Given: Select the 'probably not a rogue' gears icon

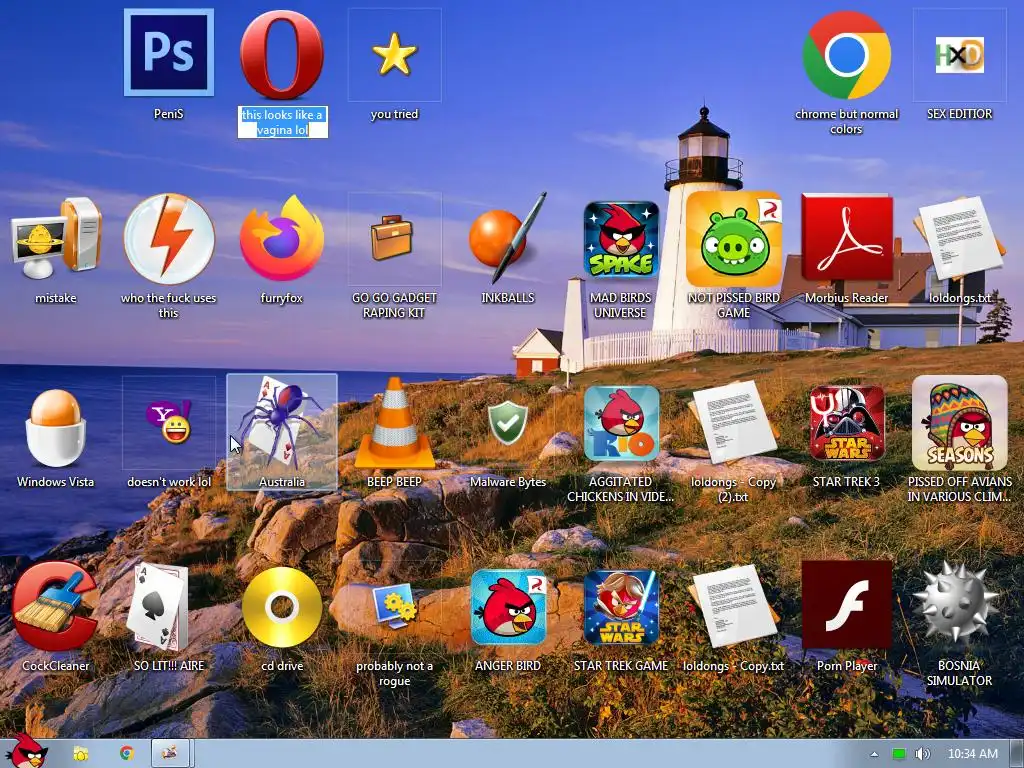Looking at the screenshot, I should pyautogui.click(x=394, y=606).
